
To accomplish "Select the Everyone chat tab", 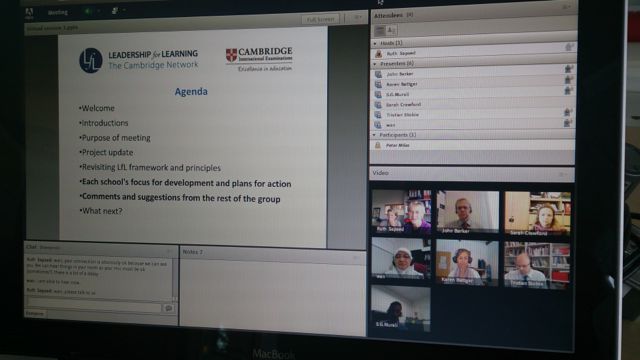I will pyautogui.click(x=35, y=313).
